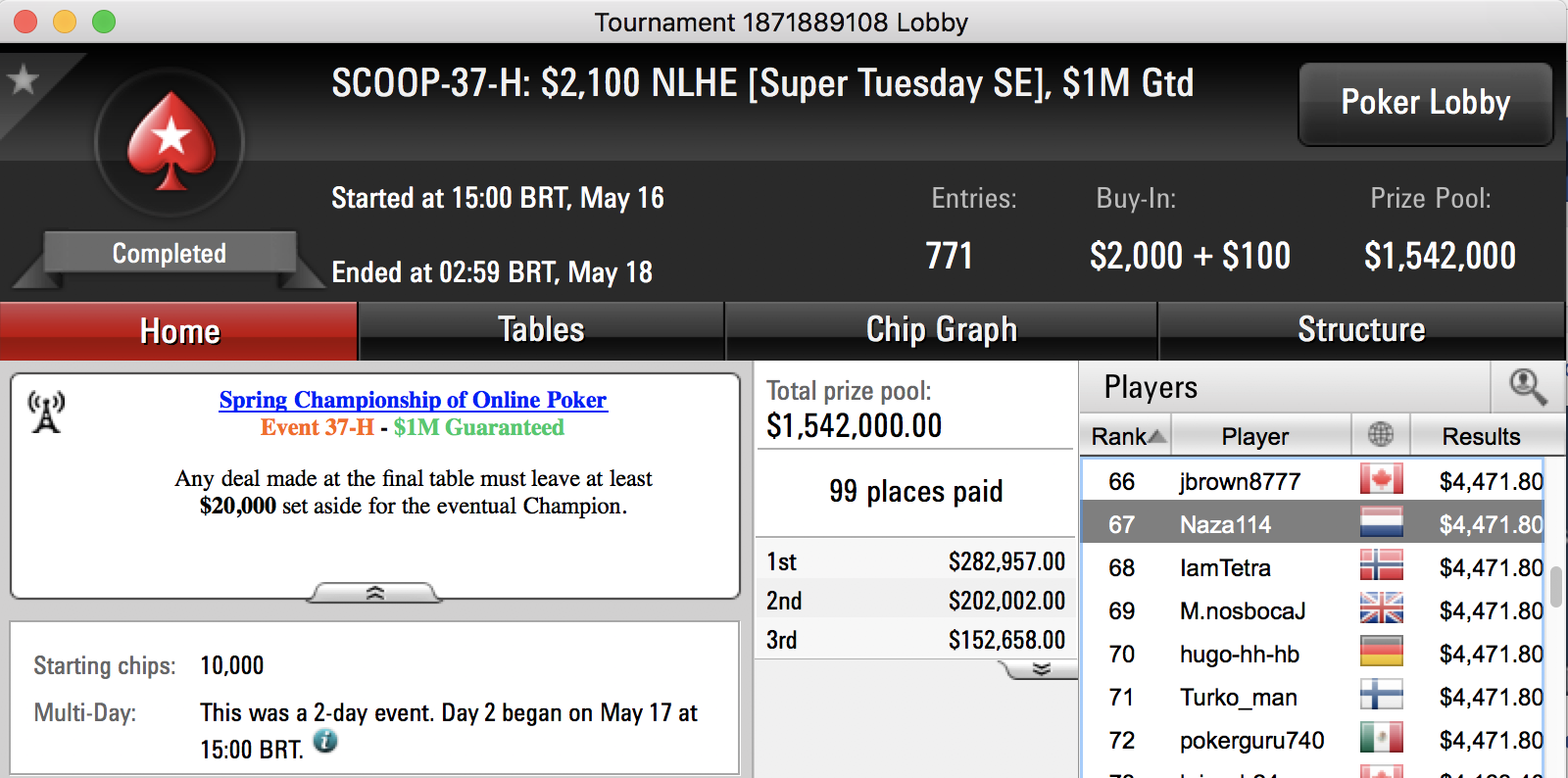Click the Canada flag beside jbrown8777
Image resolution: width=1568 pixels, height=778 pixels.
1381,480
